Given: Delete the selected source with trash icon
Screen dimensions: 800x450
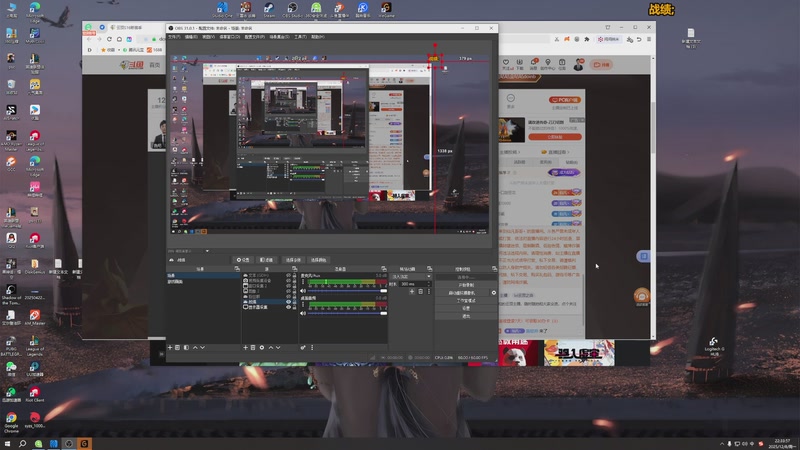Looking at the screenshot, I should (253, 347).
